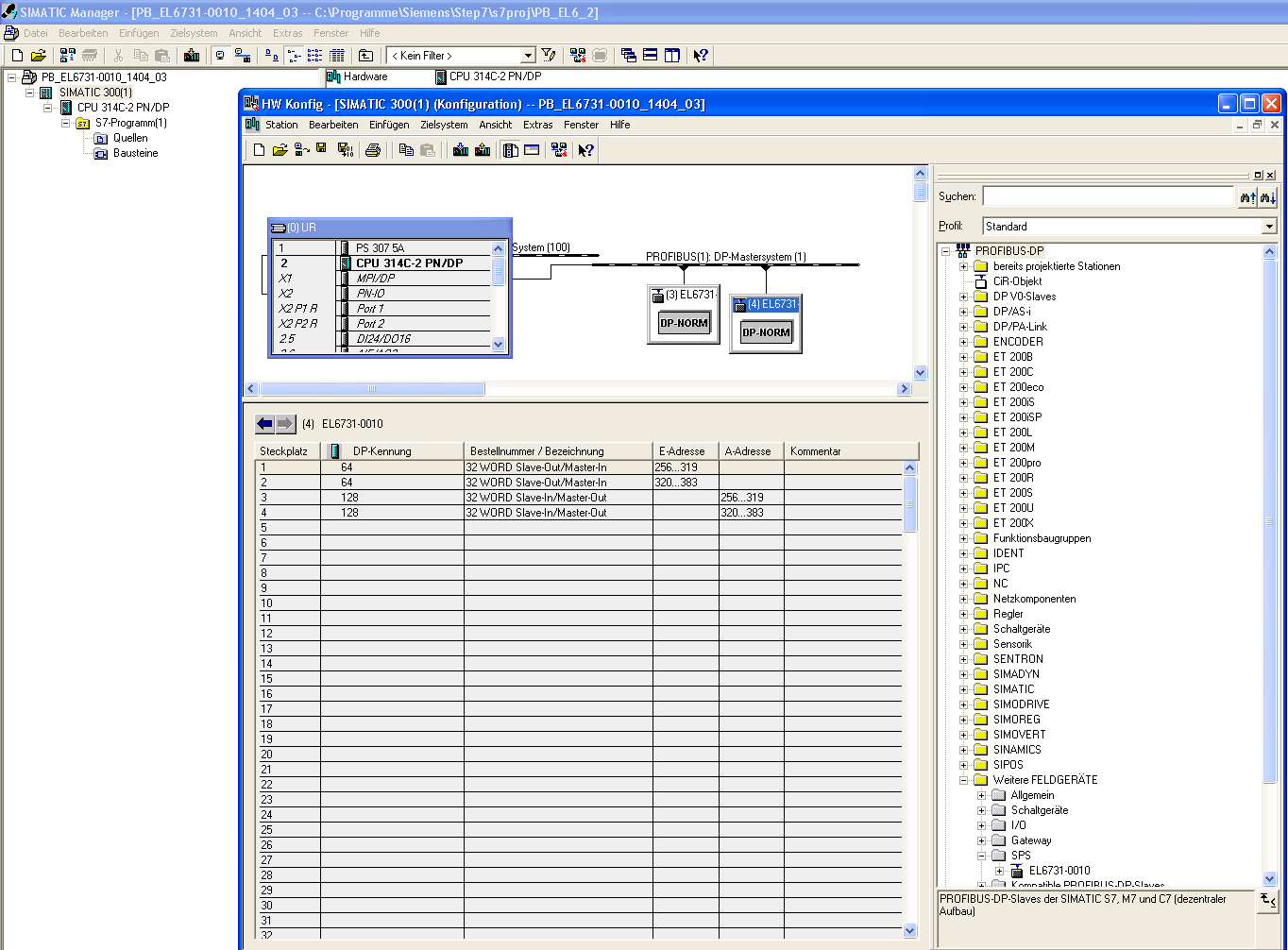The height and width of the screenshot is (950, 1288).
Task: Toggle the hardware catalog icon in toolbar
Action: coord(511,150)
